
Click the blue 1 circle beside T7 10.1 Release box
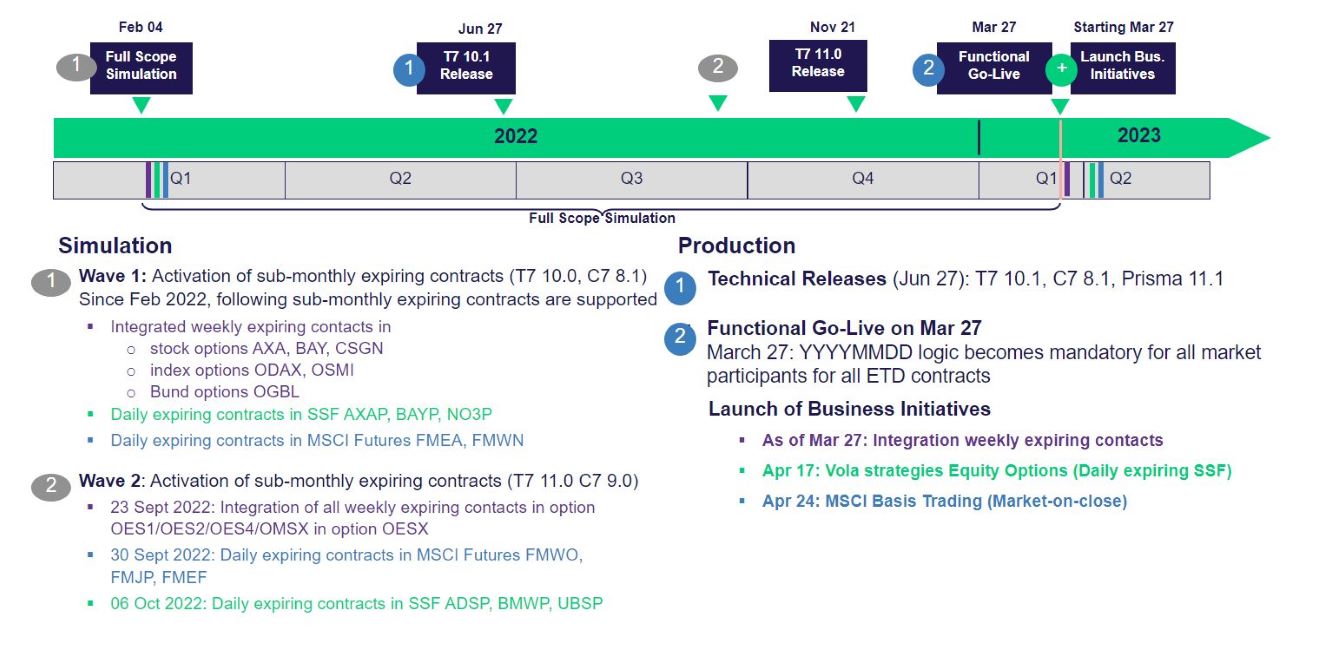409,70
